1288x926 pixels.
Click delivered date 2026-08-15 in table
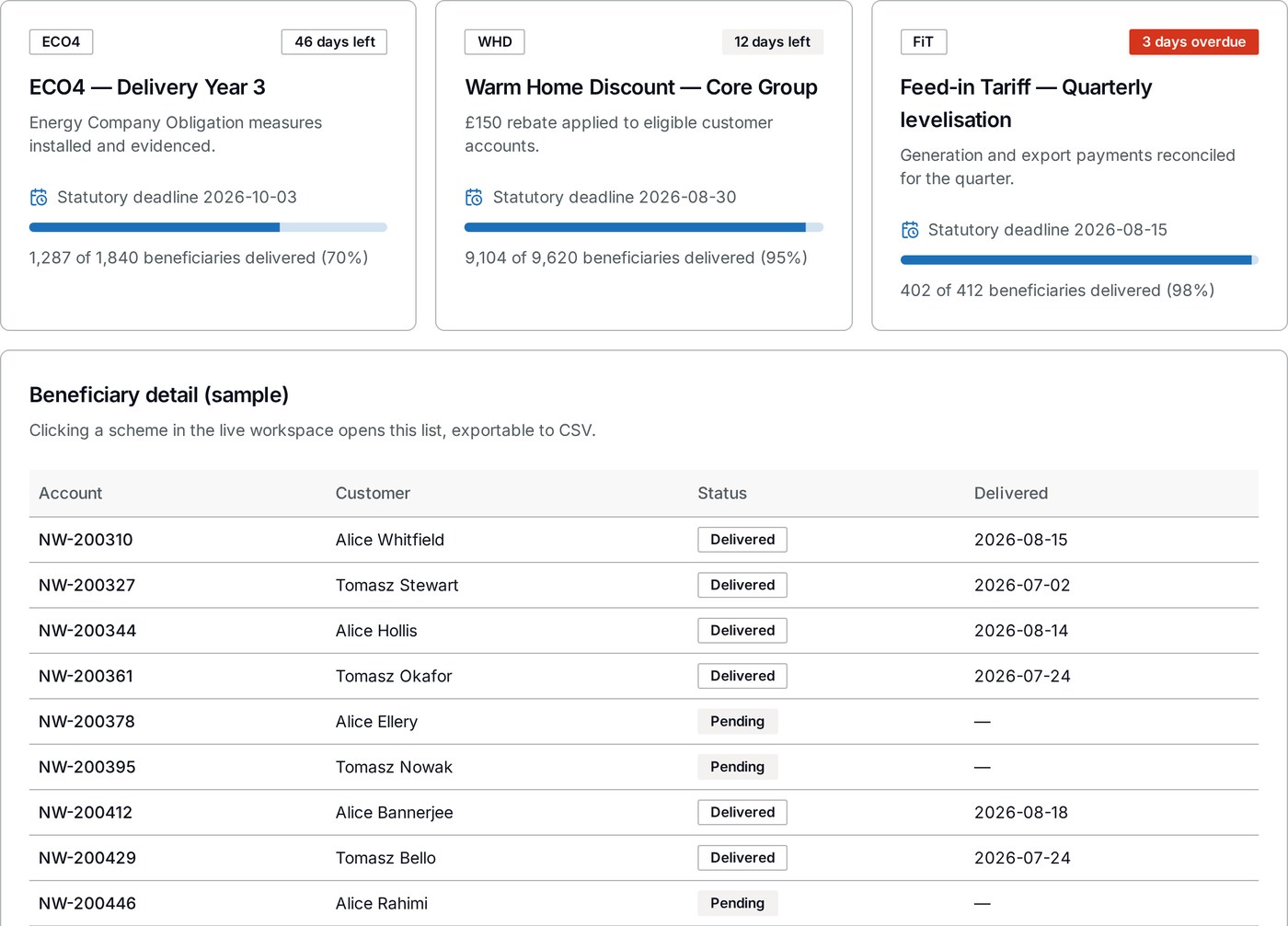pos(1021,540)
